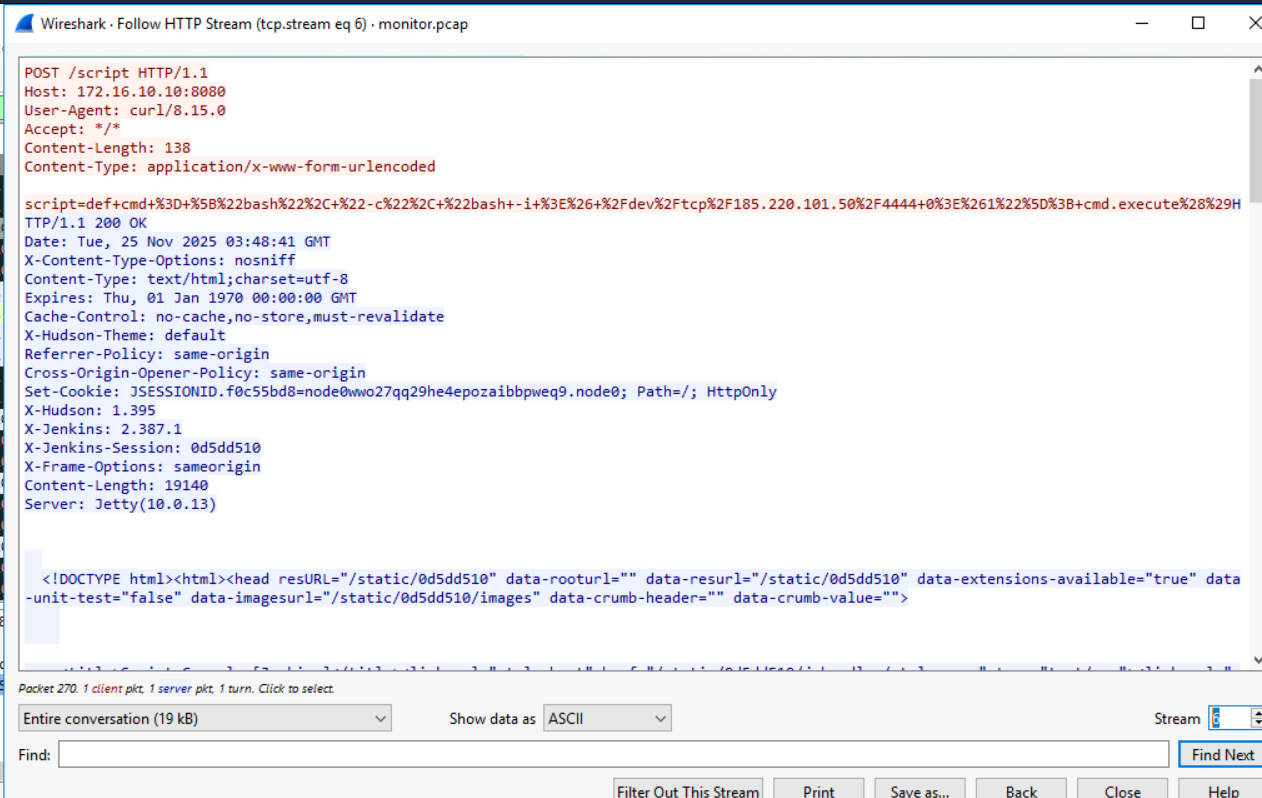The height and width of the screenshot is (798, 1262).
Task: Click the Accept: */* line
Action: pyautogui.click(x=72, y=129)
